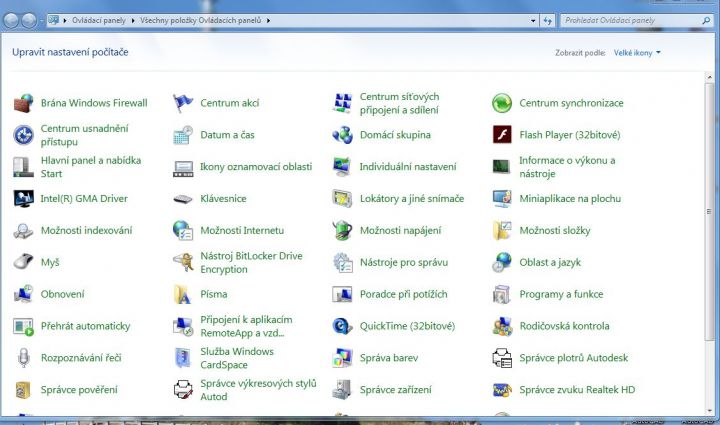Click the vertical scrollbar thumb
This screenshot has height=425, width=720.
pyautogui.click(x=709, y=212)
